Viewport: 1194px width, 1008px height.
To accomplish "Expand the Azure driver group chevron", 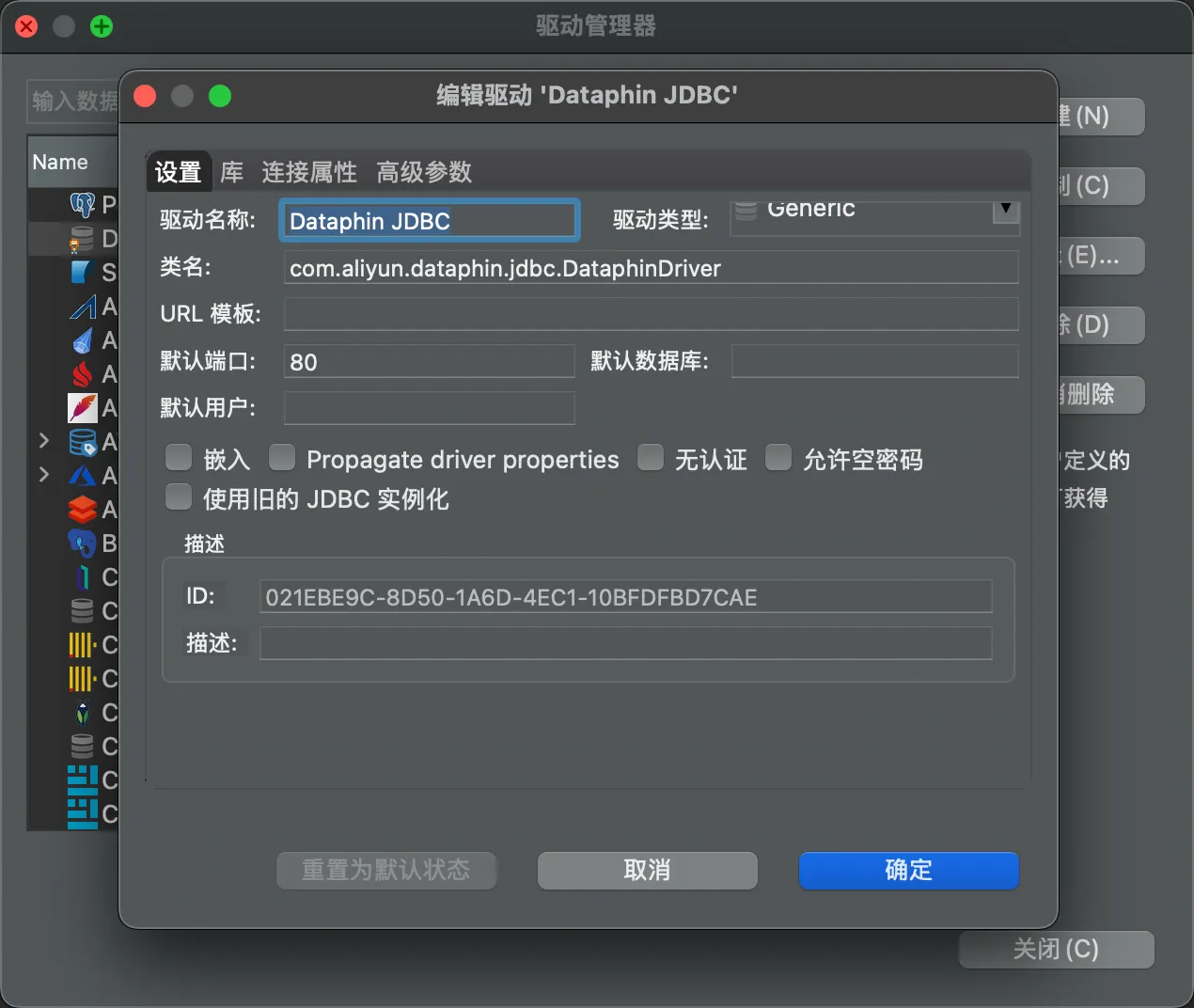I will coord(44,474).
